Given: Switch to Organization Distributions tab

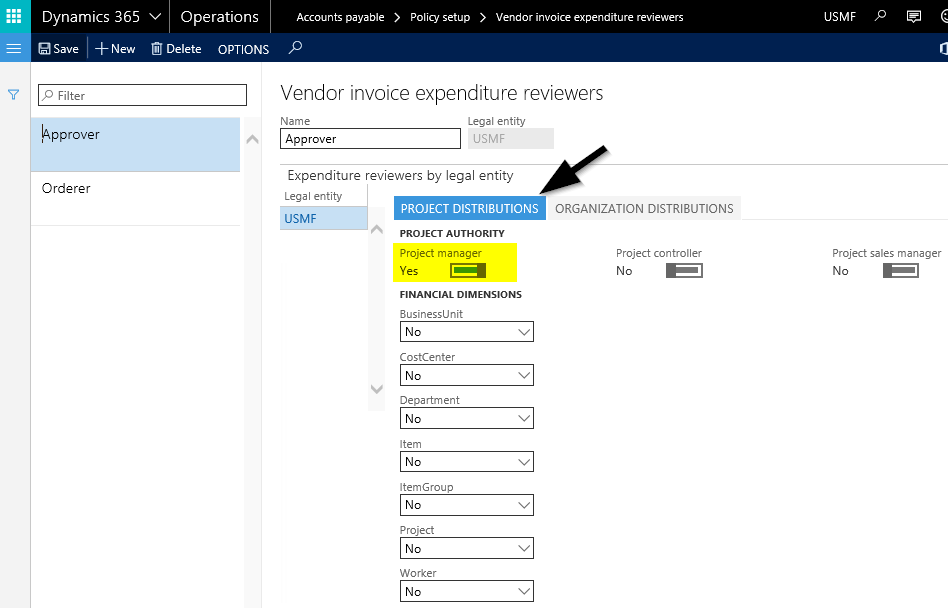Looking at the screenshot, I should click(x=644, y=208).
